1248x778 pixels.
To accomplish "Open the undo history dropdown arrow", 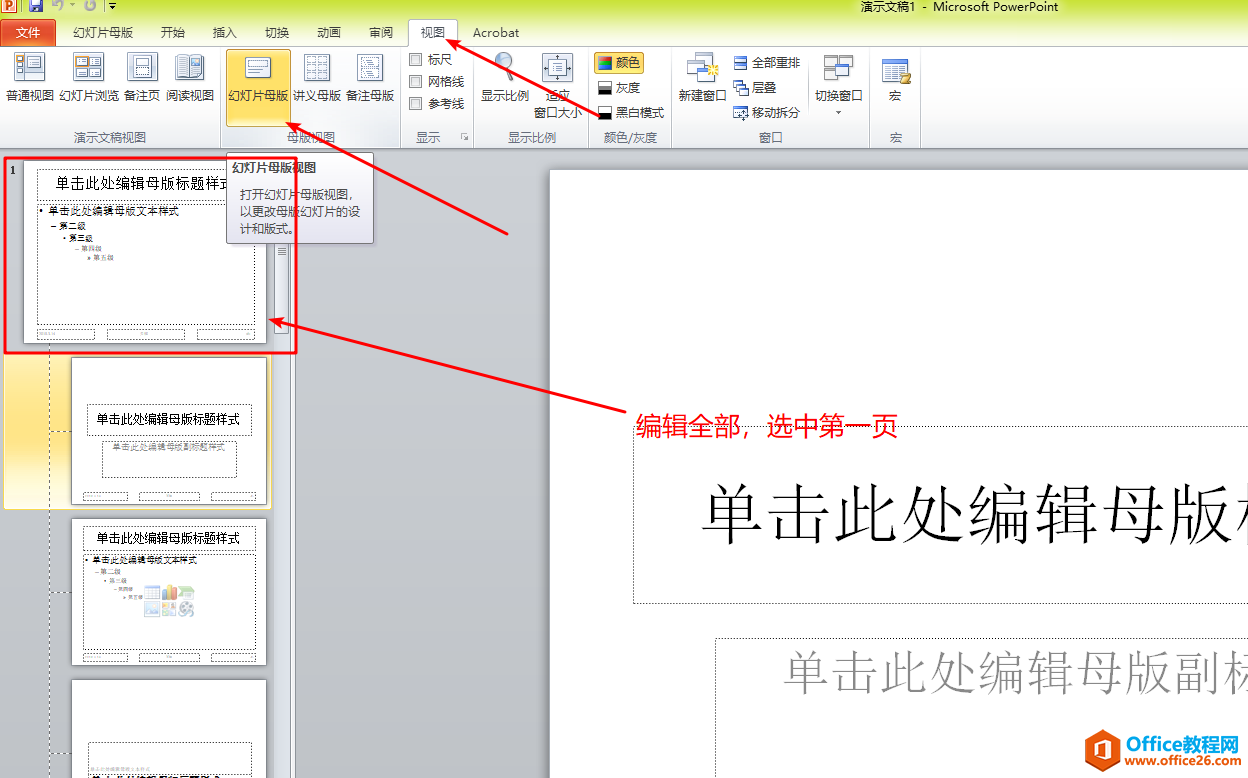I will [x=73, y=7].
